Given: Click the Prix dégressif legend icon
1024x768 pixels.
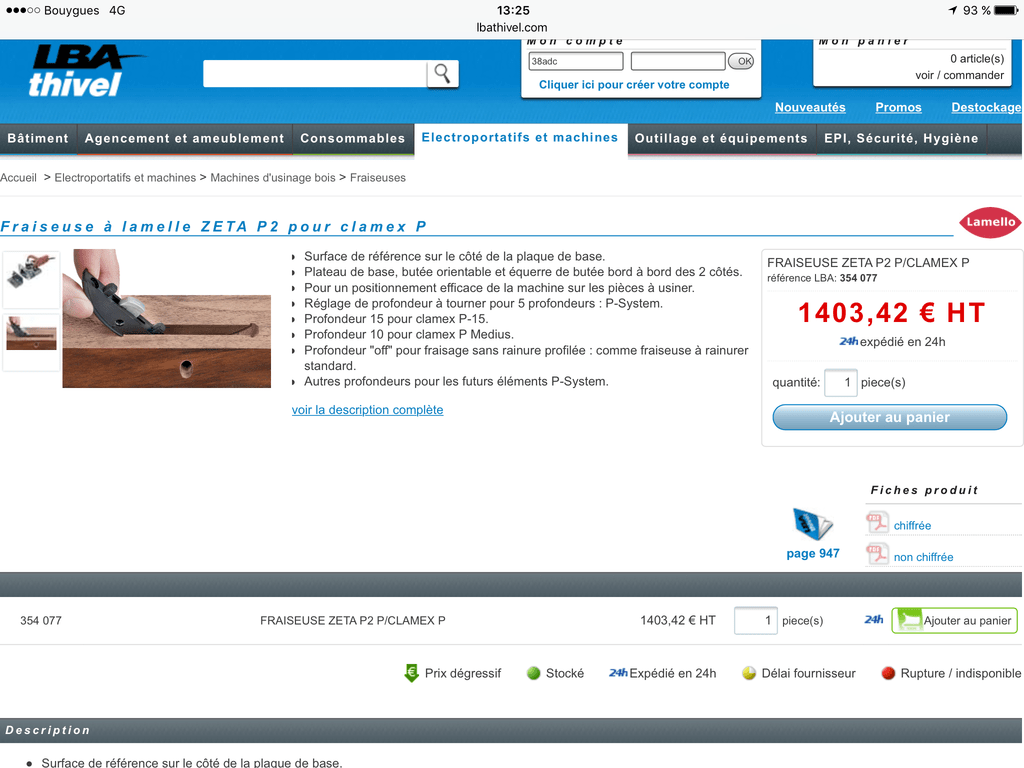Looking at the screenshot, I should [411, 673].
